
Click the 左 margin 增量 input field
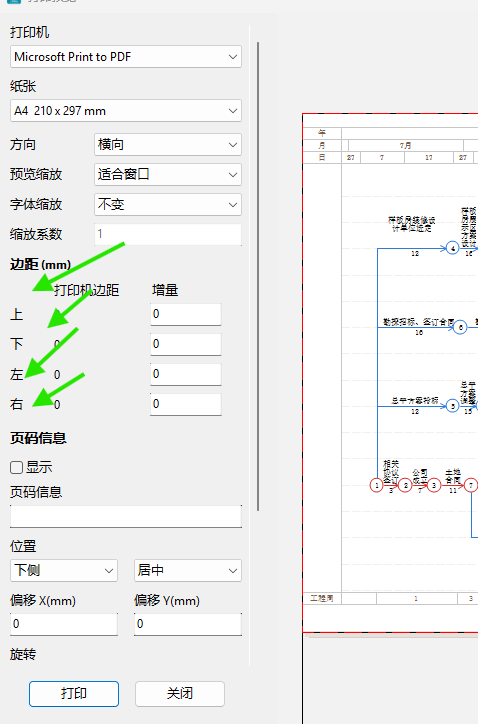point(186,374)
